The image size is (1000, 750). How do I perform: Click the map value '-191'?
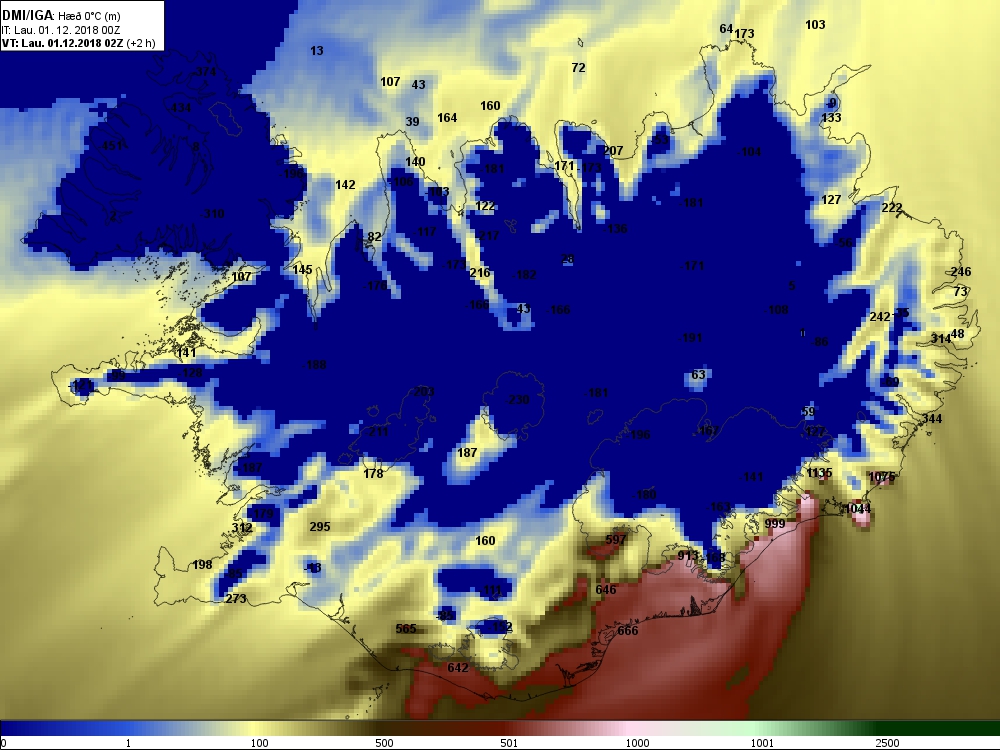click(690, 338)
